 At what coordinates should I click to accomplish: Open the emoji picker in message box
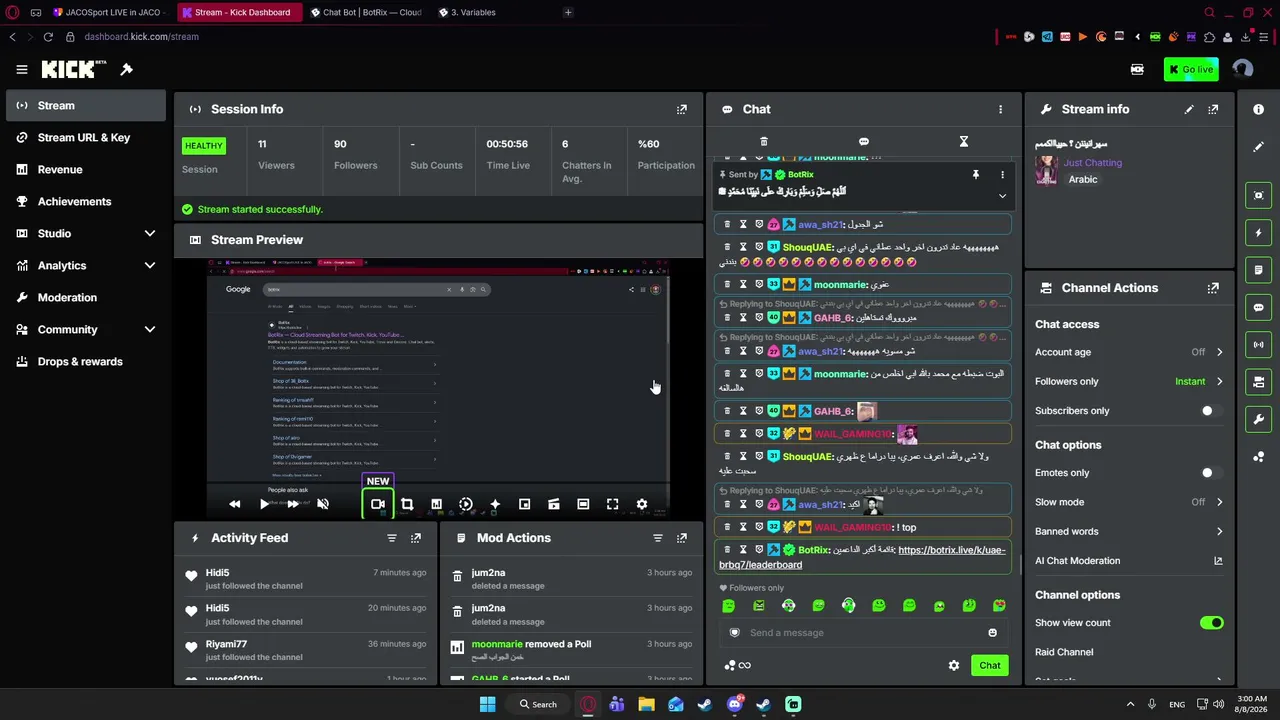coord(992,633)
